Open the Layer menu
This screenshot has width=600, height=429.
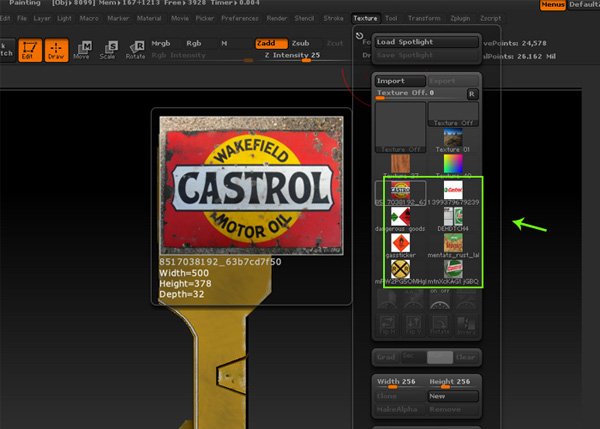tap(42, 18)
